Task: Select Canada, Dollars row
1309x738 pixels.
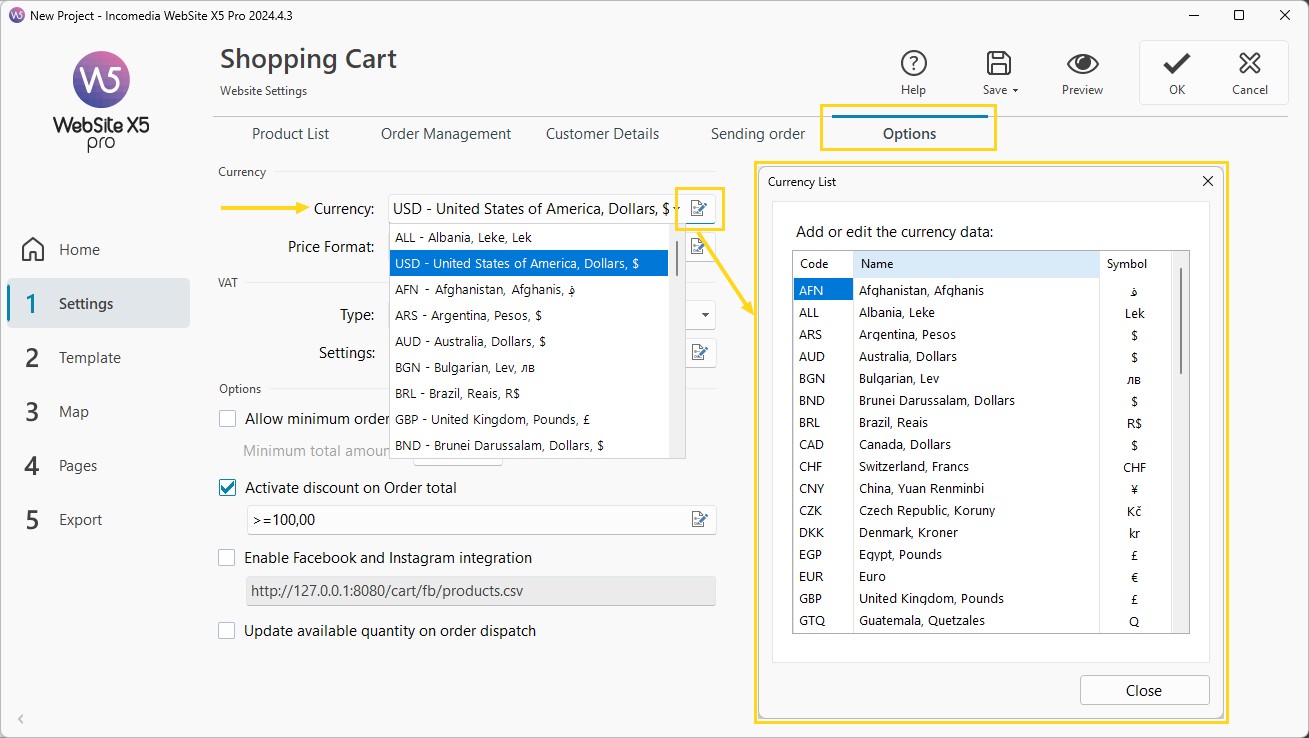Action: (x=983, y=444)
